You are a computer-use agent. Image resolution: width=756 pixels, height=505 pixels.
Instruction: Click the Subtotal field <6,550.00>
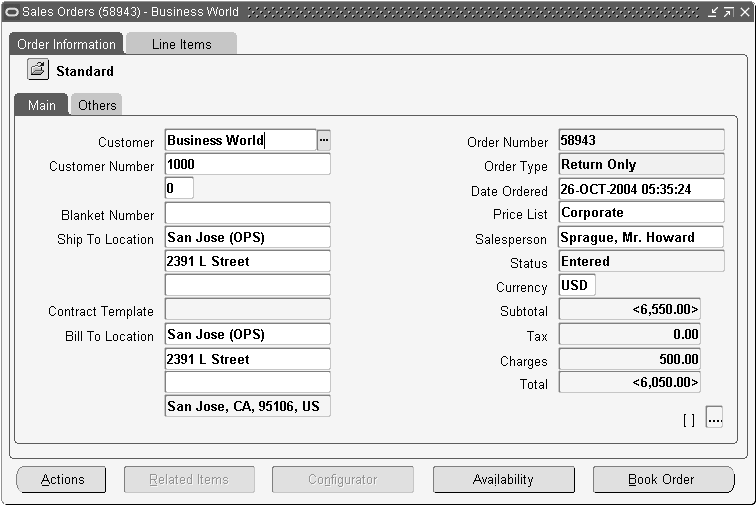tap(630, 309)
